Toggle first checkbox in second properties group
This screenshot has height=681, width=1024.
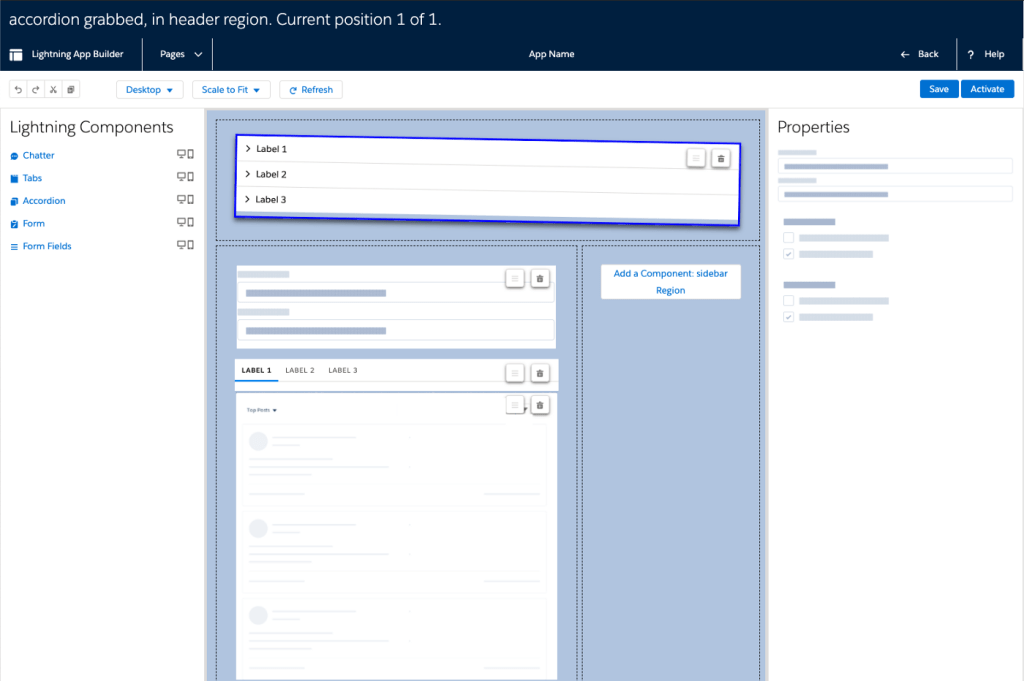pos(789,301)
